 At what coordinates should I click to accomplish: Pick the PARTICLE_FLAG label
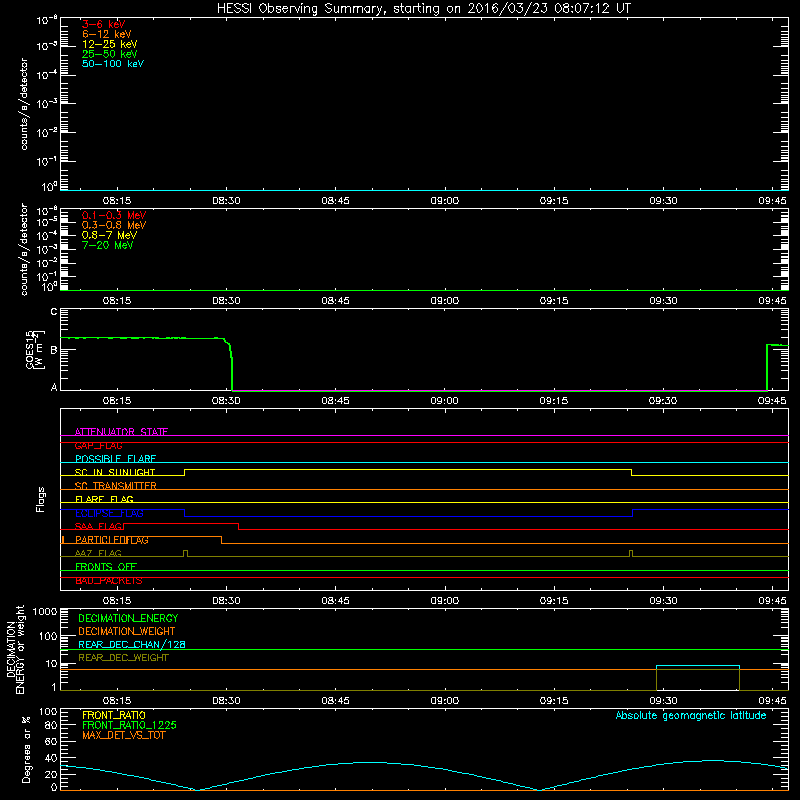[x=112, y=540]
